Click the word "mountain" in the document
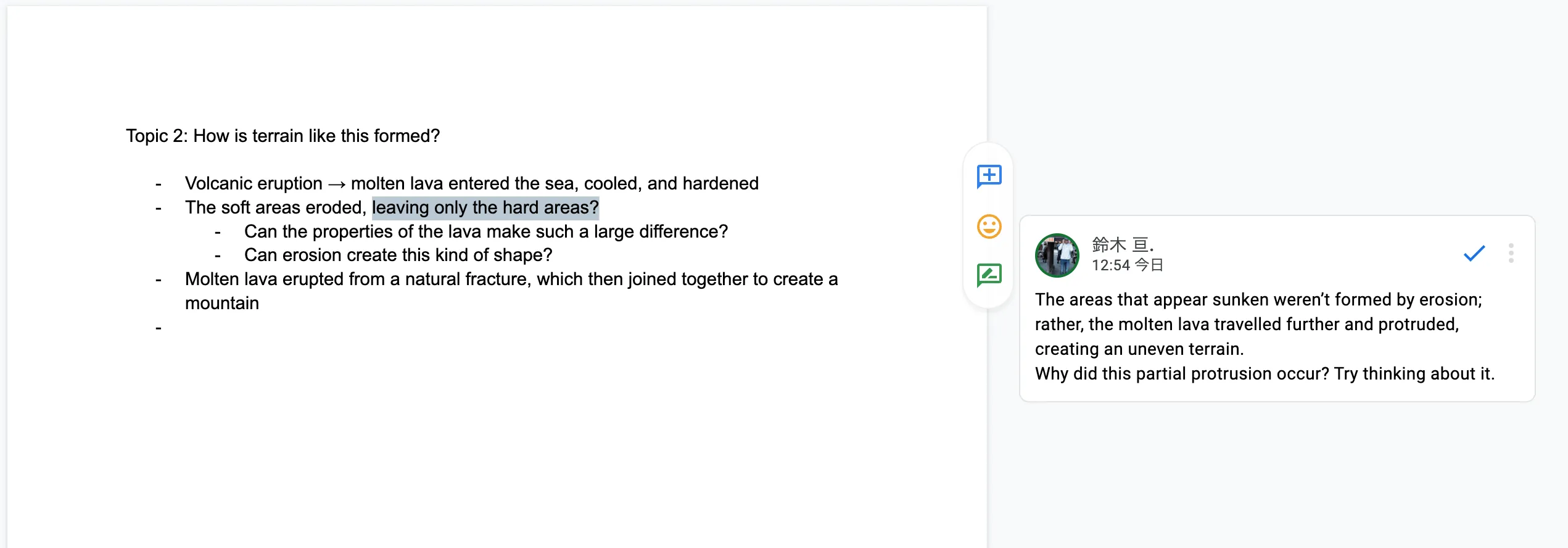The image size is (1568, 548). click(x=222, y=303)
